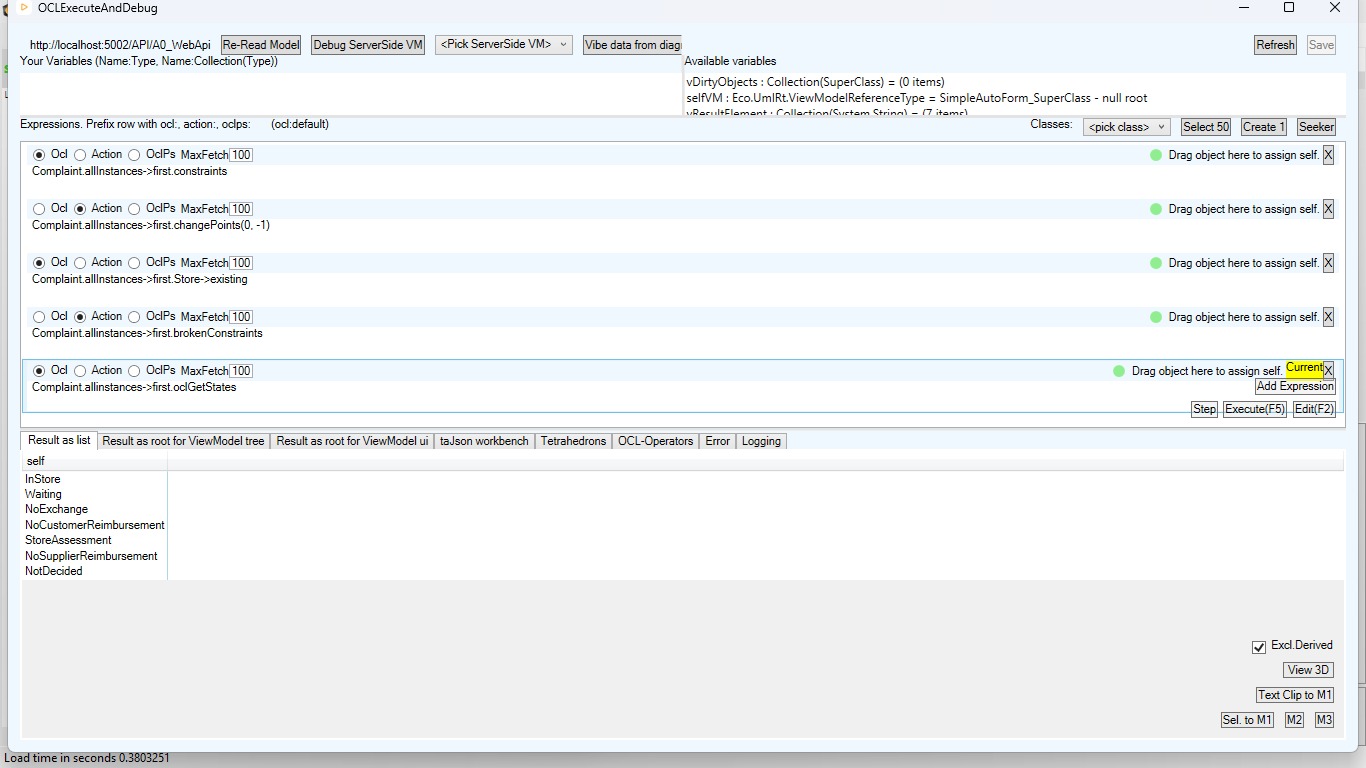Click the Re-Read Model button
The height and width of the screenshot is (768, 1366).
pos(261,45)
